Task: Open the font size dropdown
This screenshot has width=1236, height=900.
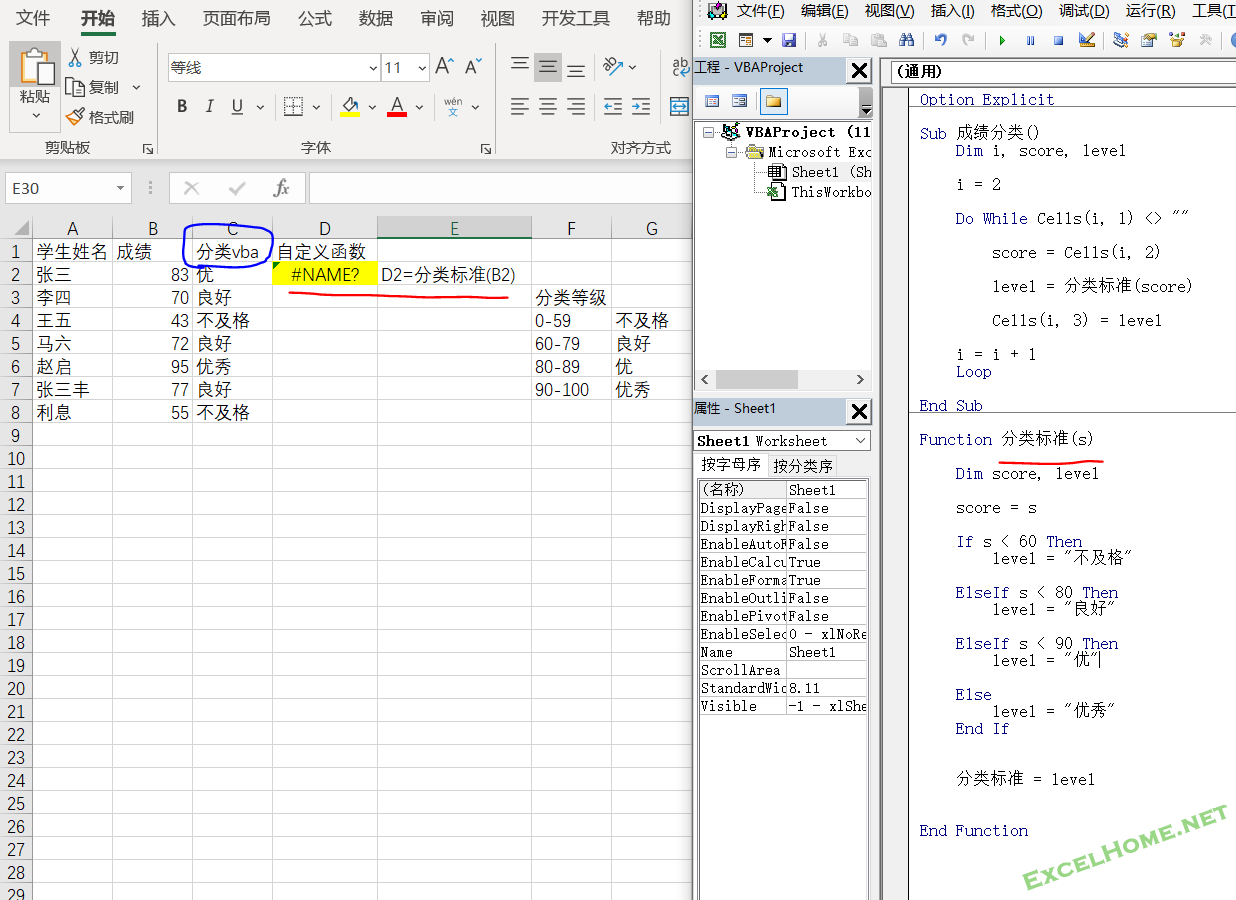Action: coord(422,68)
